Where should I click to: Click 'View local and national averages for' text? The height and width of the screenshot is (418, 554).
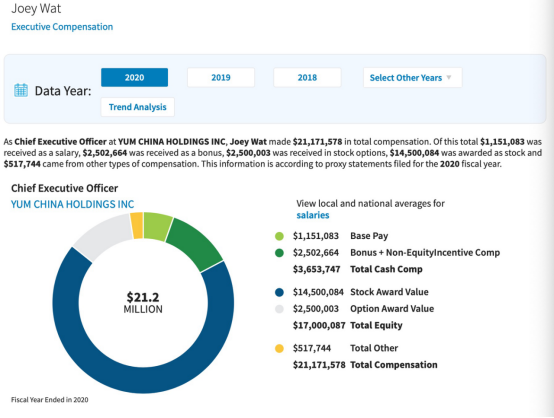(370, 204)
